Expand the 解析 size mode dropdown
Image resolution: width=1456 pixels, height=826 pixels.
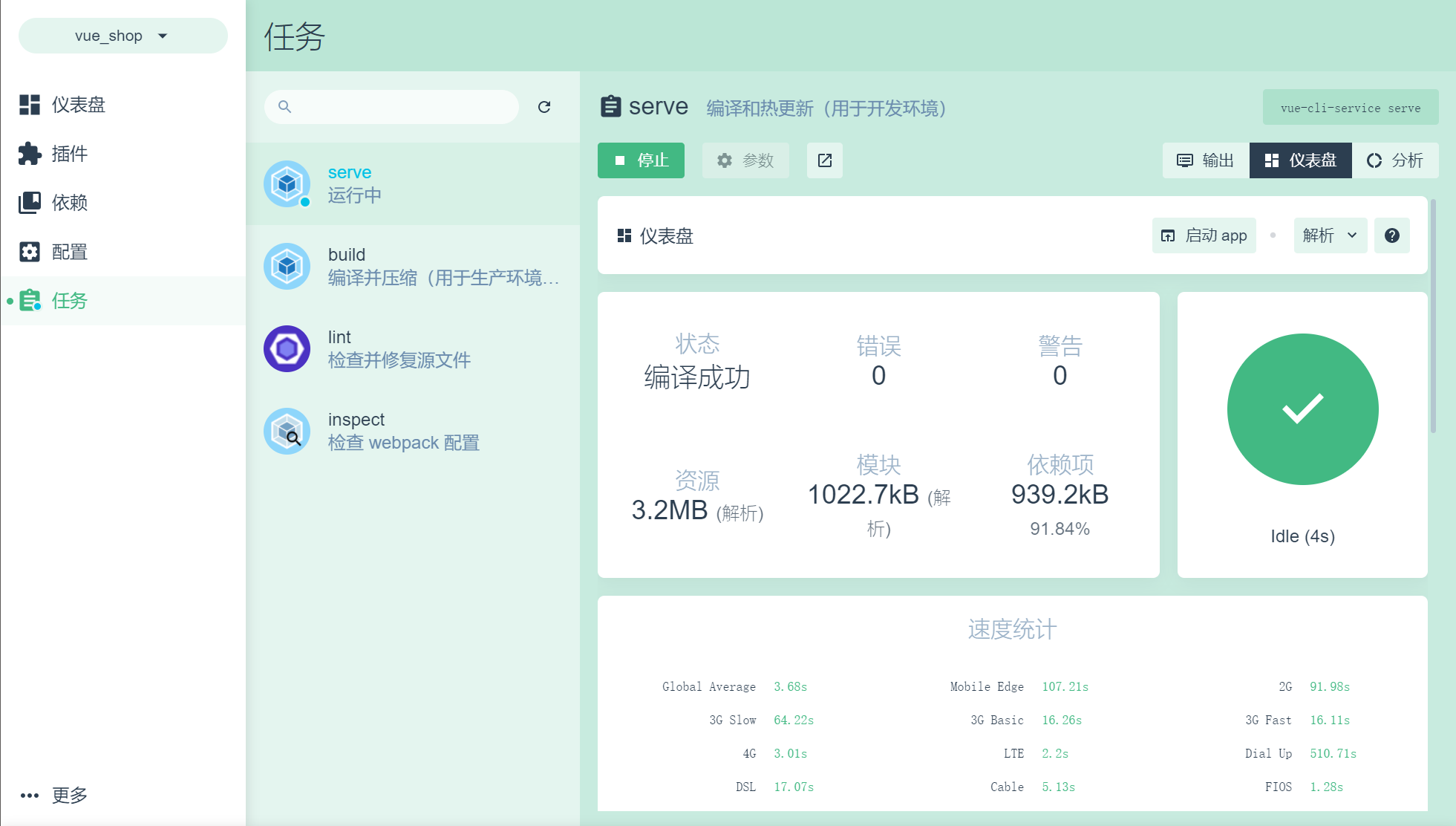pos(1330,235)
